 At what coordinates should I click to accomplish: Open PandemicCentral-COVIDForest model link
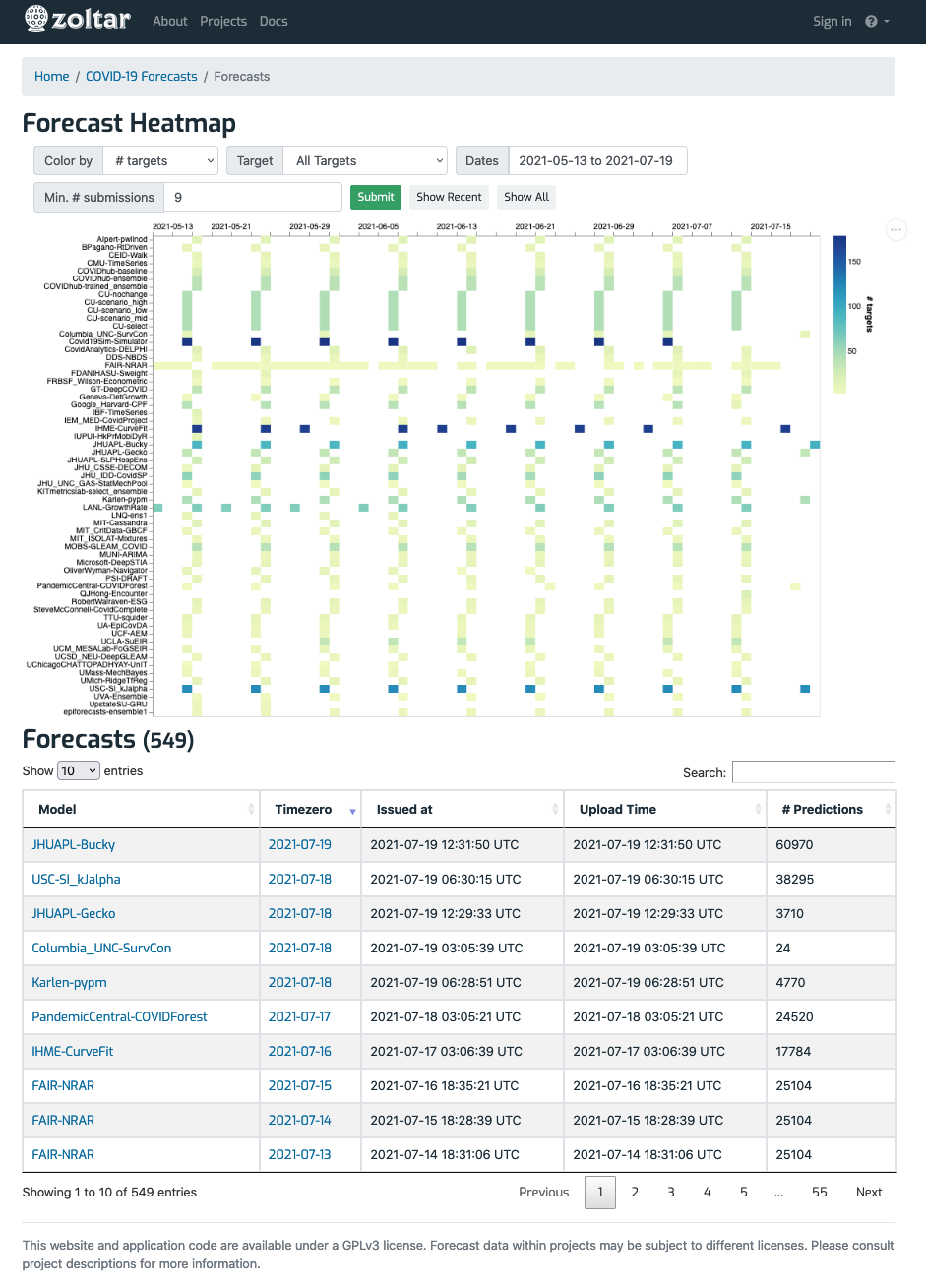click(120, 1016)
